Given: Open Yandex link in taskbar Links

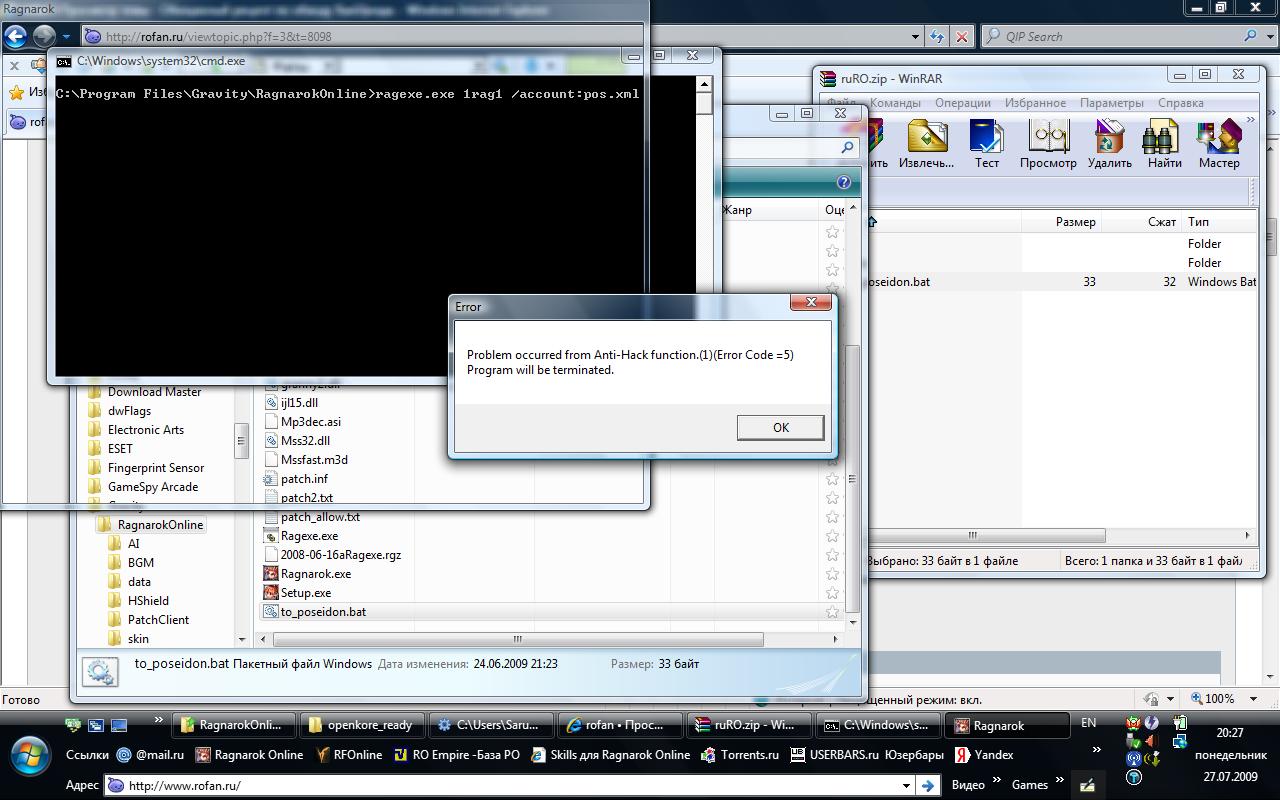Looking at the screenshot, I should 984,755.
